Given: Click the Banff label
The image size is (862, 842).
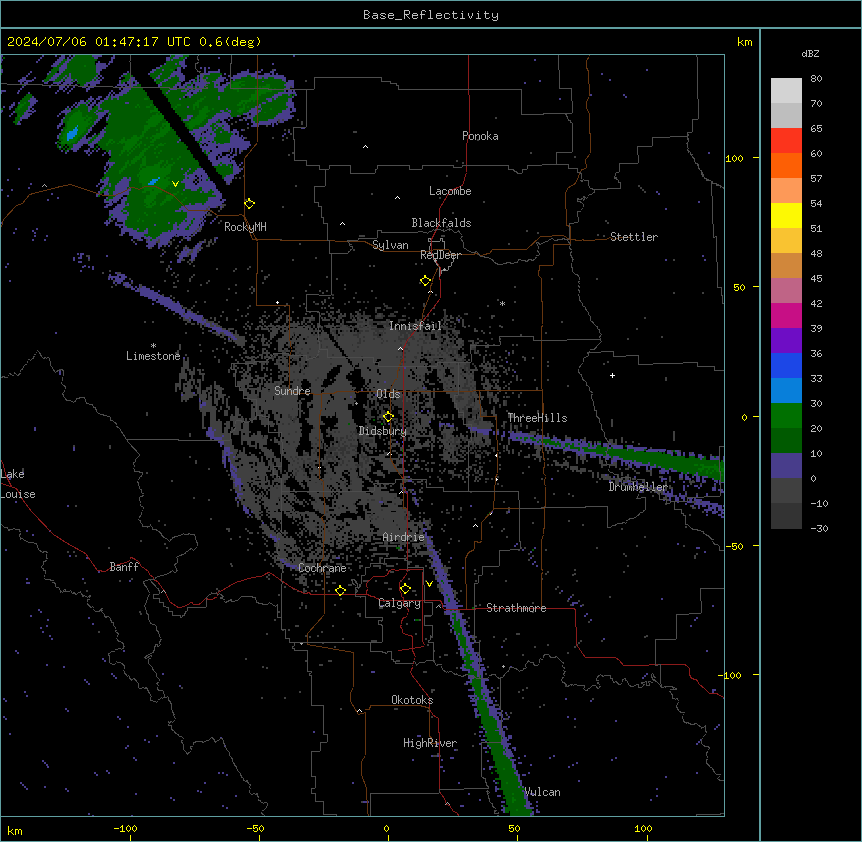Looking at the screenshot, I should tap(124, 567).
